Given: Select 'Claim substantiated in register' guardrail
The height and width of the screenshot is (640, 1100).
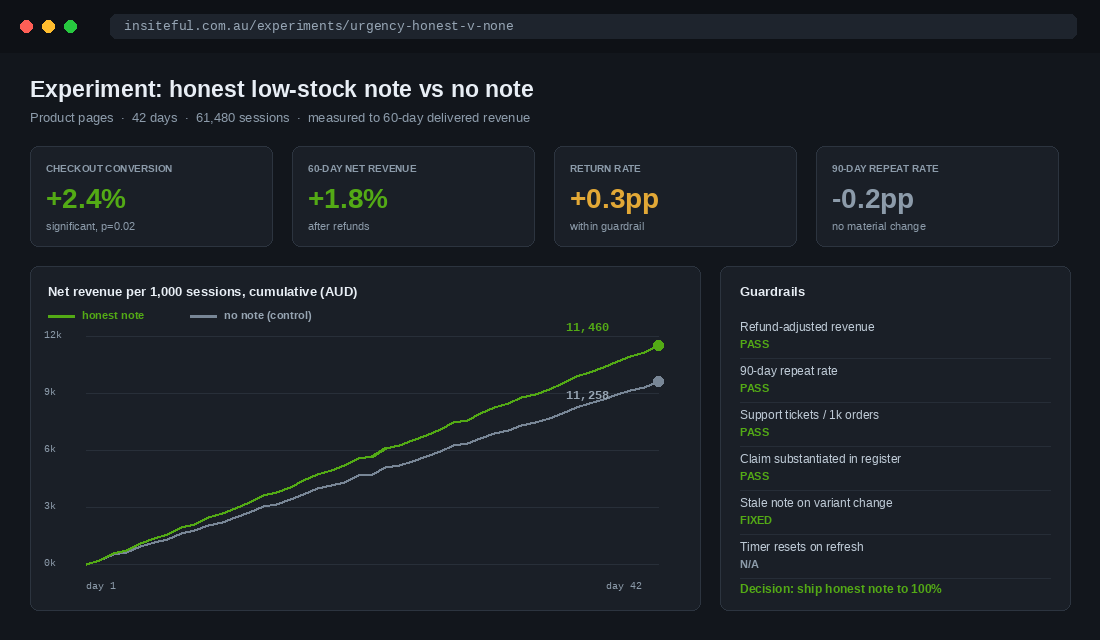Looking at the screenshot, I should 895,468.
